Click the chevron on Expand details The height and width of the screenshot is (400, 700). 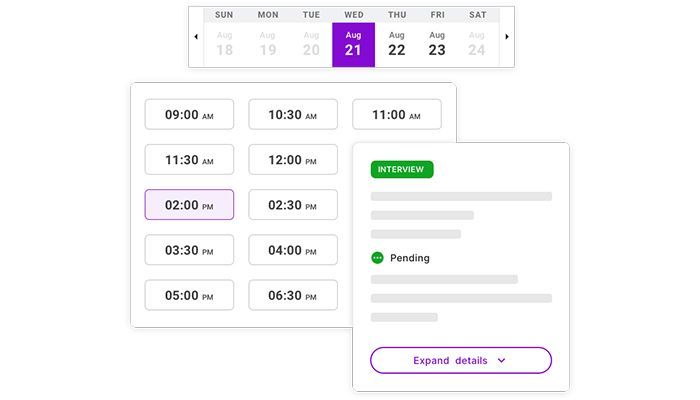pyautogui.click(x=502, y=360)
